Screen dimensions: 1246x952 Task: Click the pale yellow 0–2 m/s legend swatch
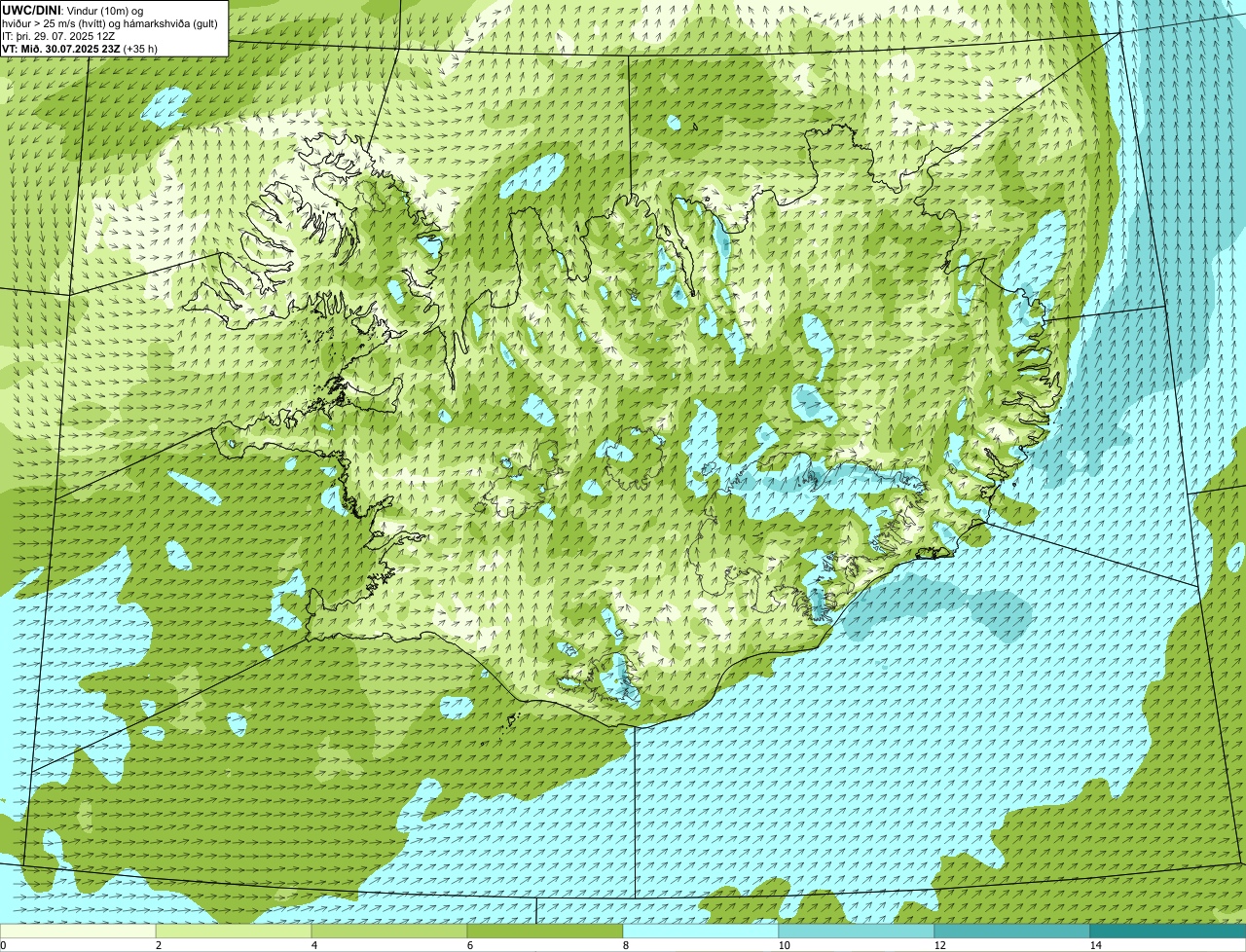coord(78,931)
